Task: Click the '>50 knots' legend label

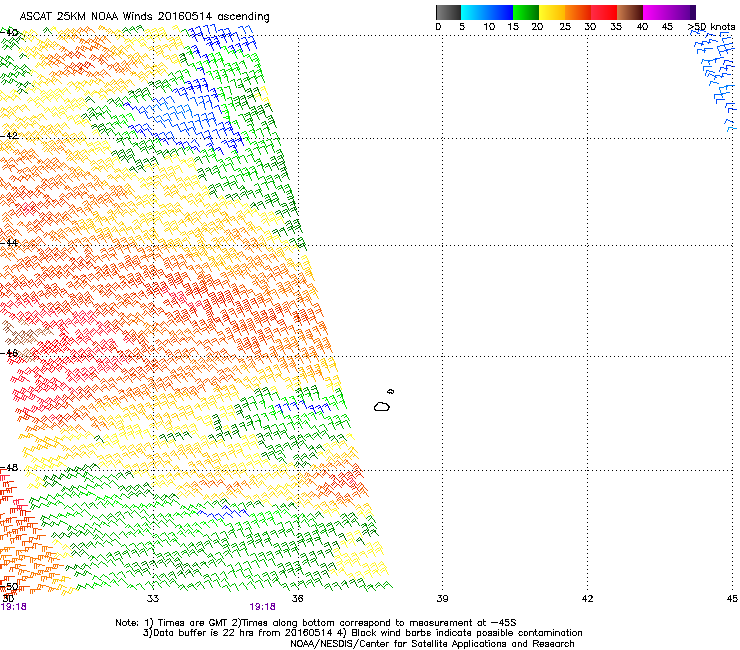Action: tap(711, 27)
